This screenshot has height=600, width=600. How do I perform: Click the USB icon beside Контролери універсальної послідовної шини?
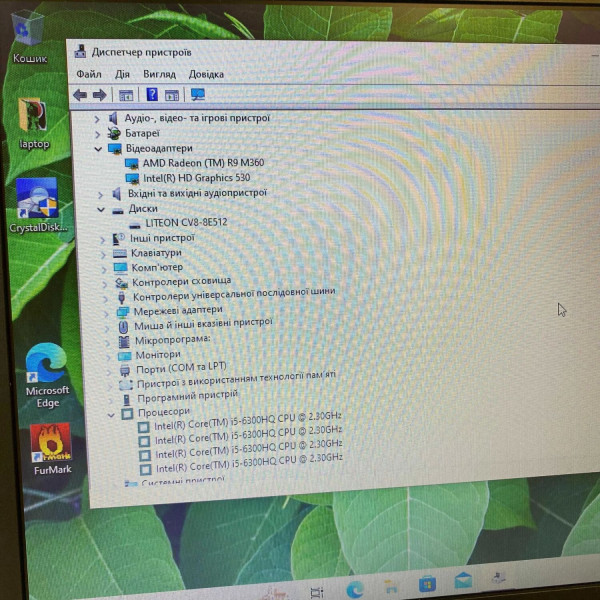(122, 297)
